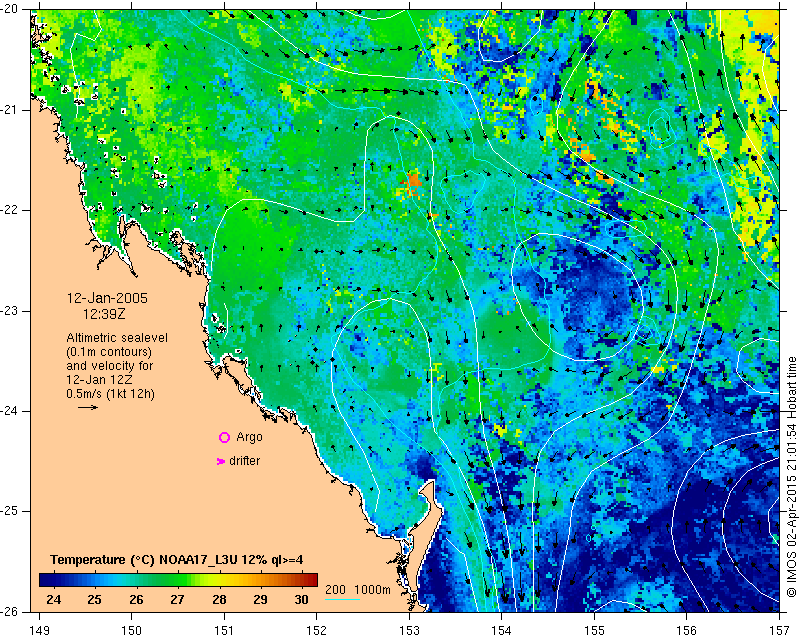Click the latitude axis label '-21'

coord(9,110)
